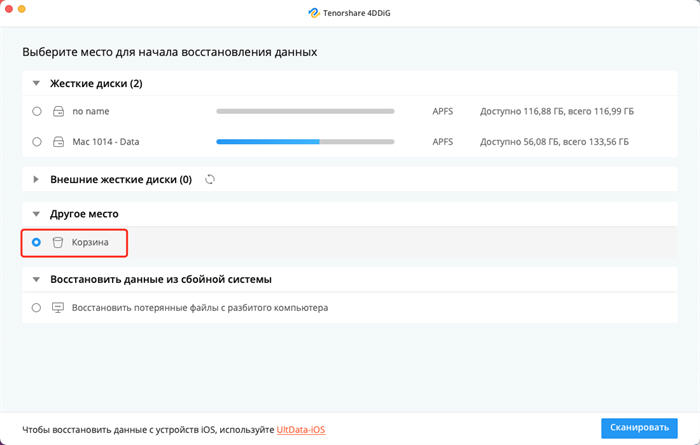Refresh external hard drives list icon
Screen dimensions: 700x445
pos(210,179)
